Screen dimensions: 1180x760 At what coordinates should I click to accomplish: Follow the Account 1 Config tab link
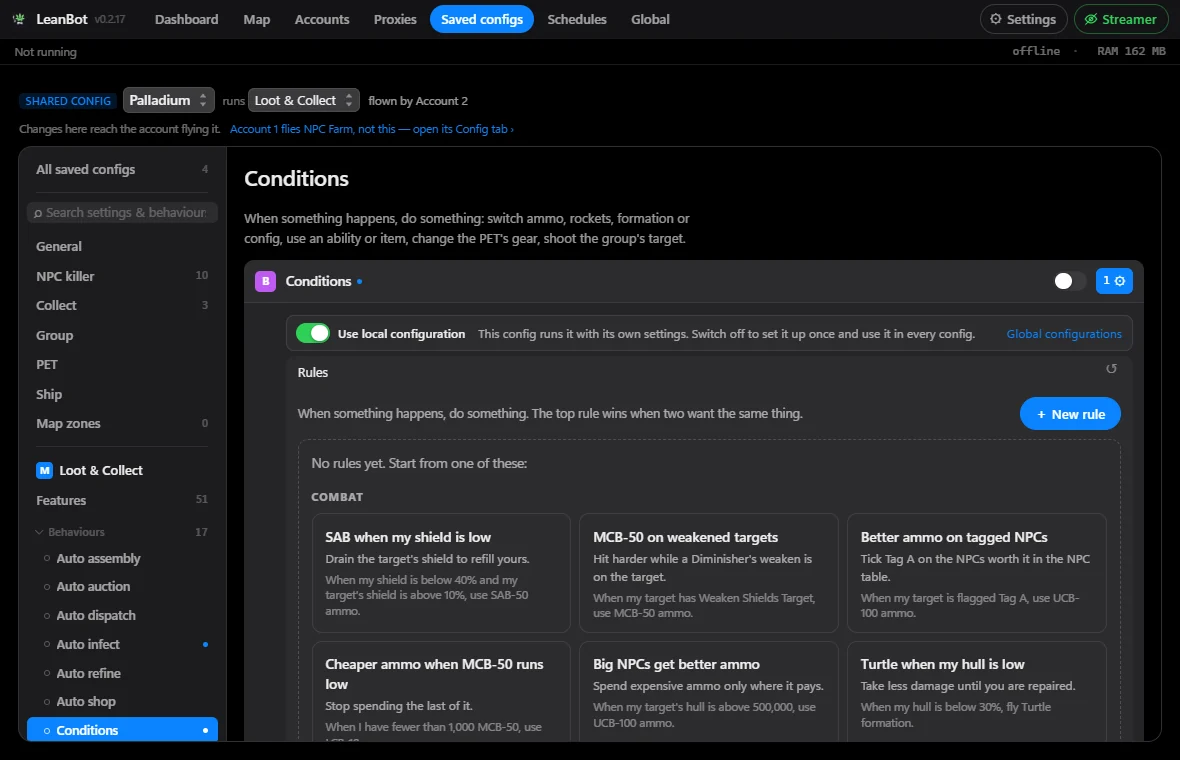(372, 129)
